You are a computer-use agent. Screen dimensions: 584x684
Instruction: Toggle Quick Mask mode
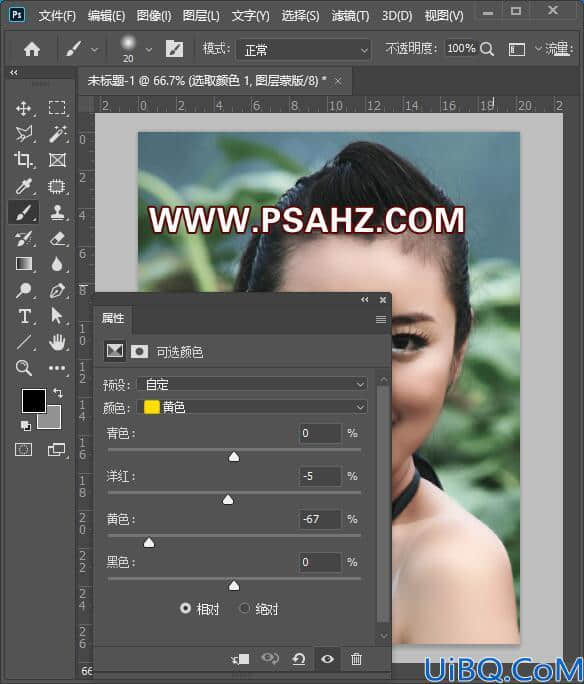24,449
